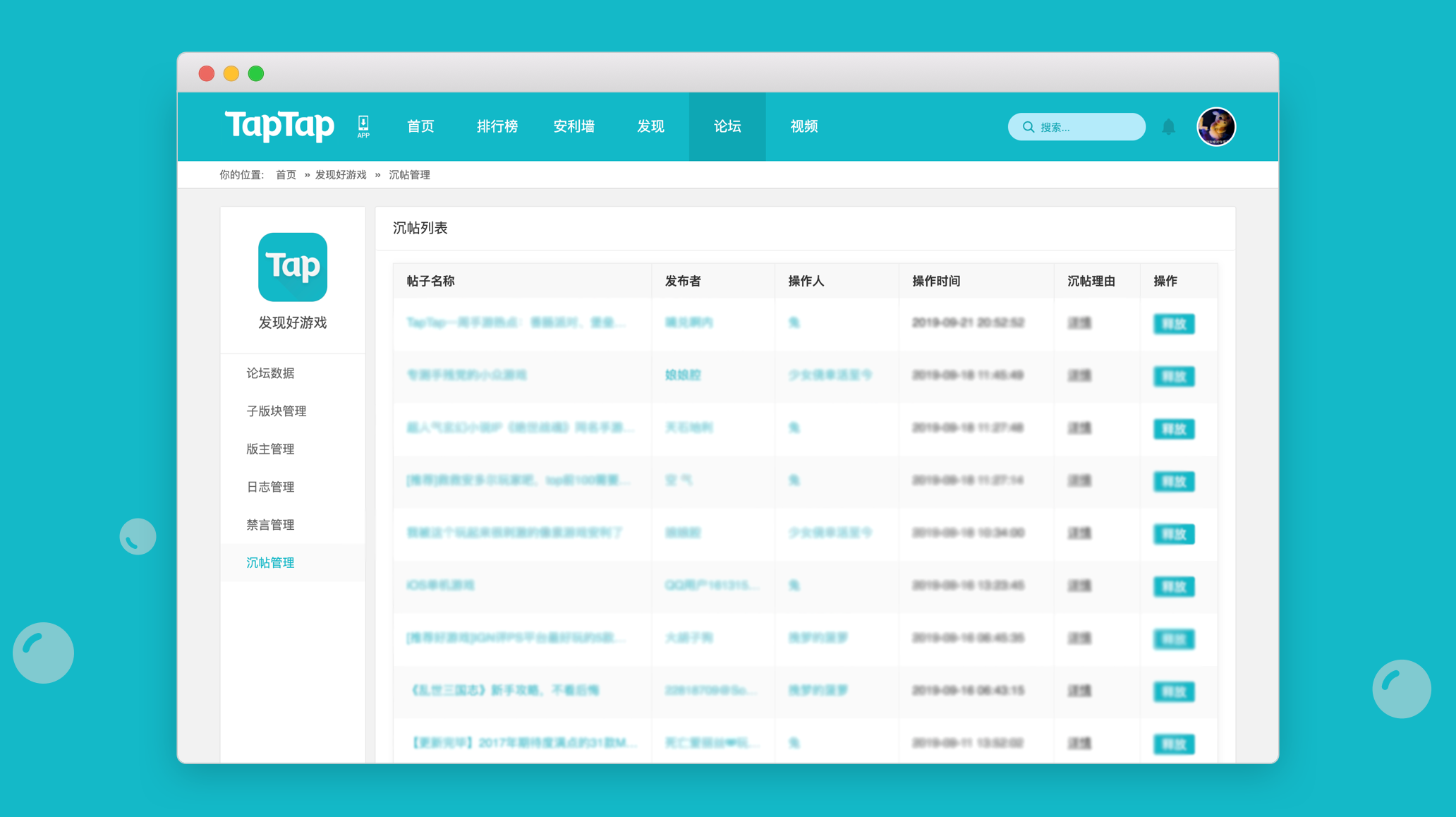1456x817 pixels.
Task: Open the 视频 nav item
Action: [x=803, y=126]
